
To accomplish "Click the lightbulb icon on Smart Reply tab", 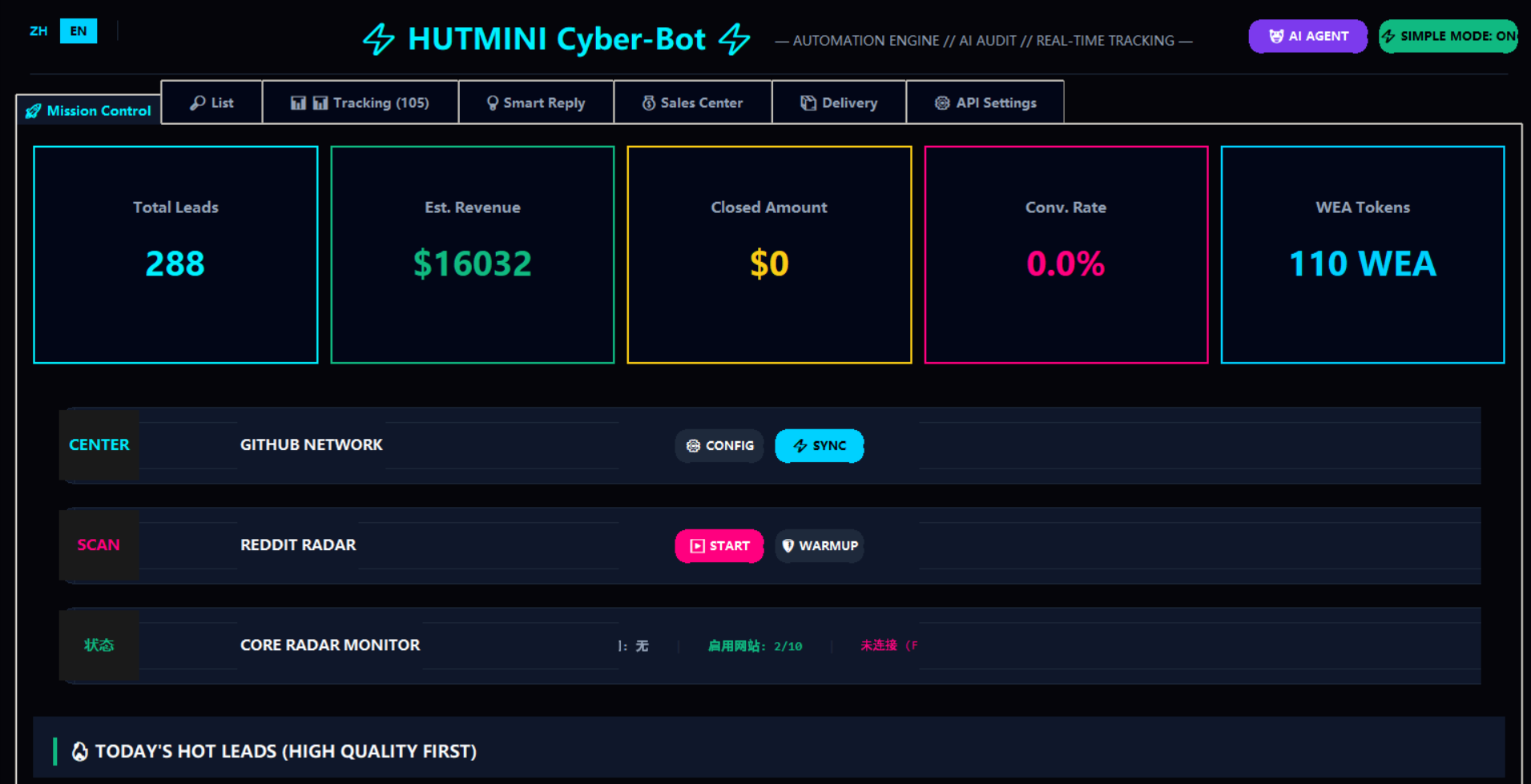I will tap(492, 103).
